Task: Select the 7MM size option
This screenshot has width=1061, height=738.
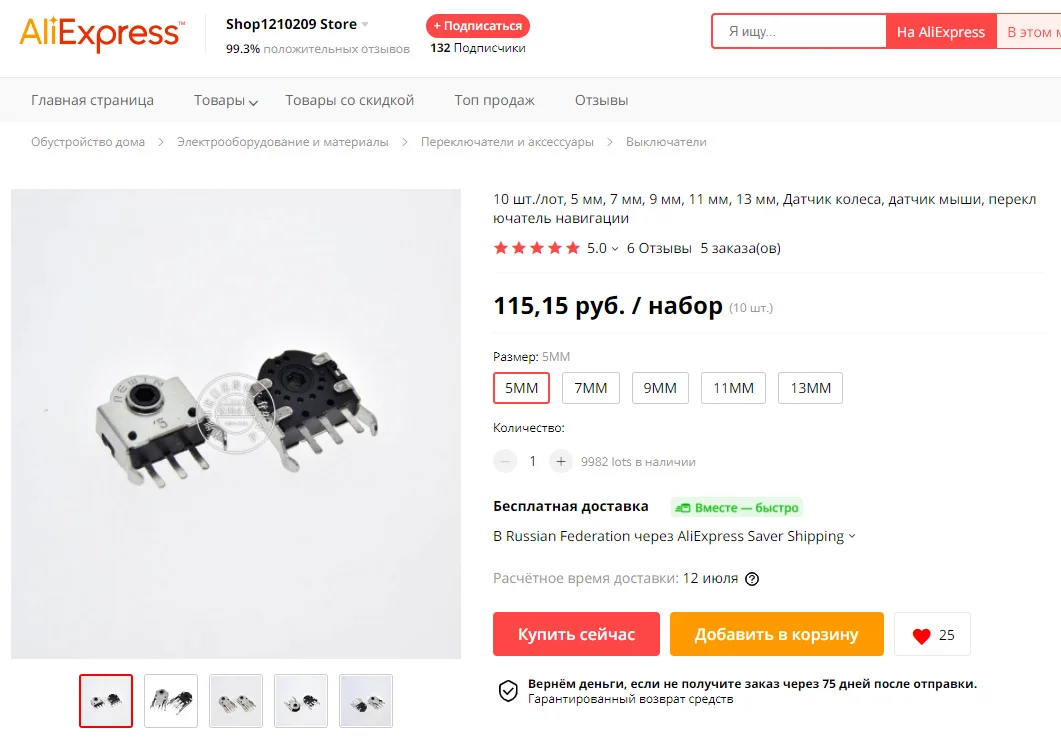Action: coord(591,388)
